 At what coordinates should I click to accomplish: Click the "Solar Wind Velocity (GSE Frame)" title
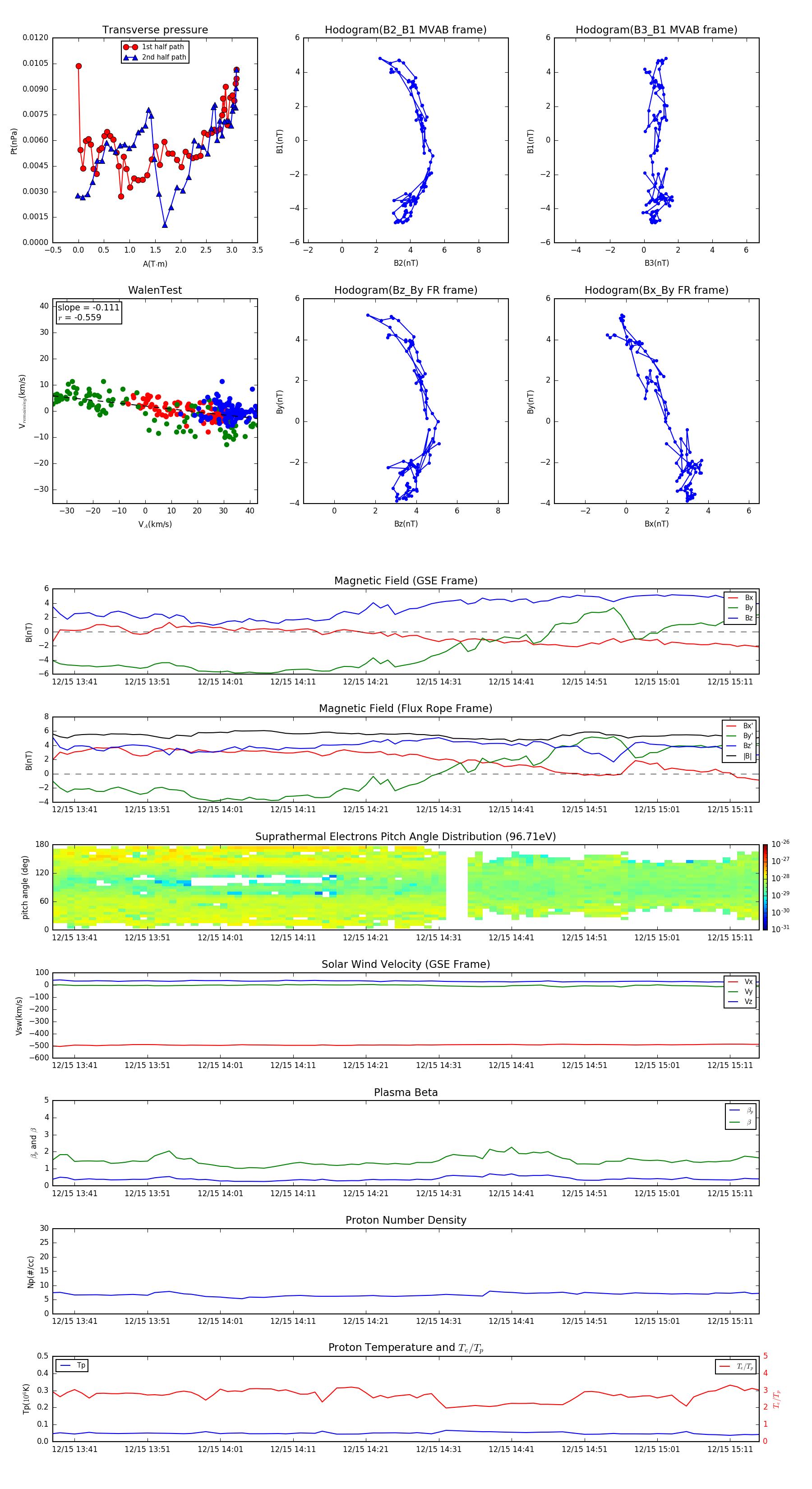tap(406, 965)
